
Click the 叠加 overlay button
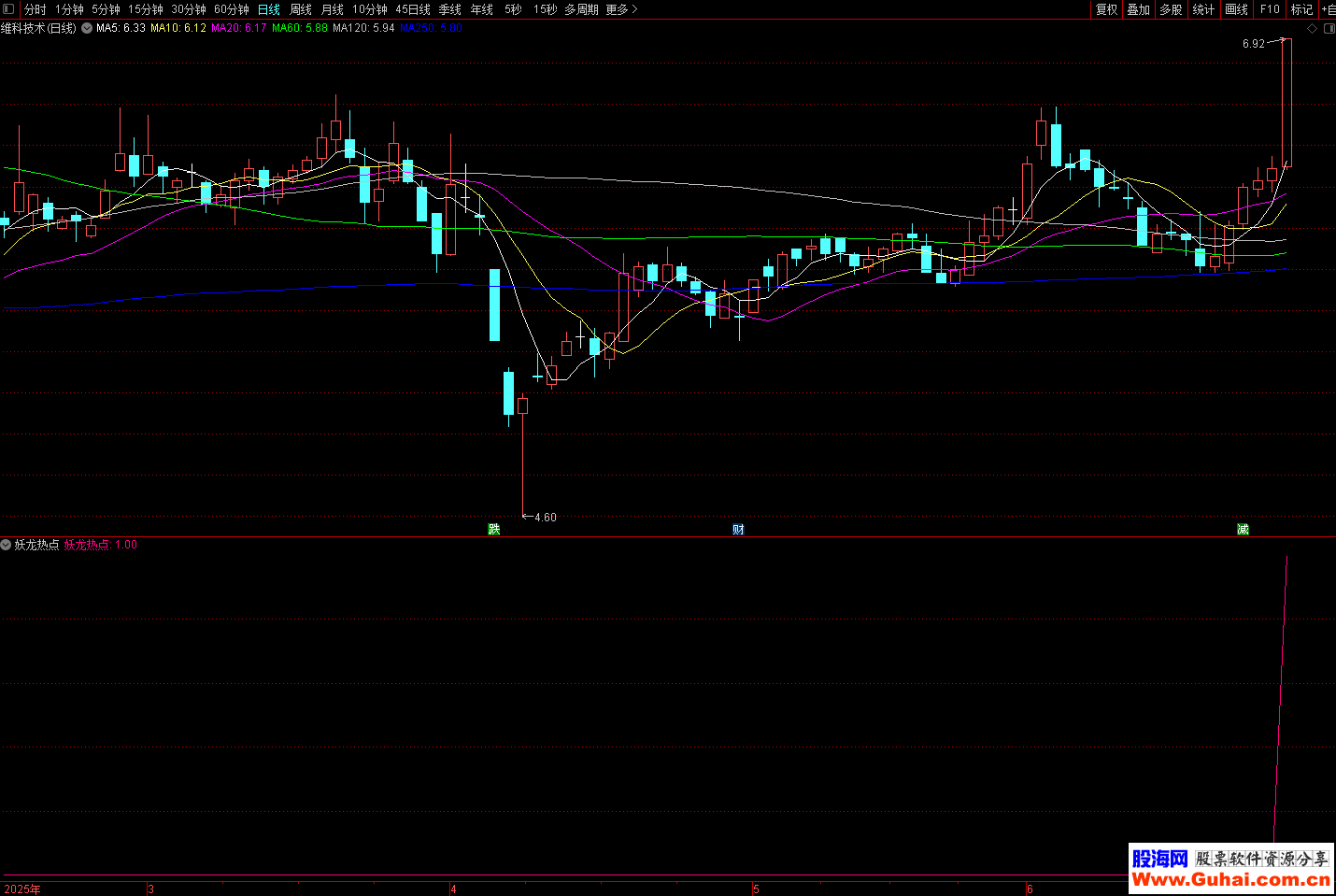1139,9
